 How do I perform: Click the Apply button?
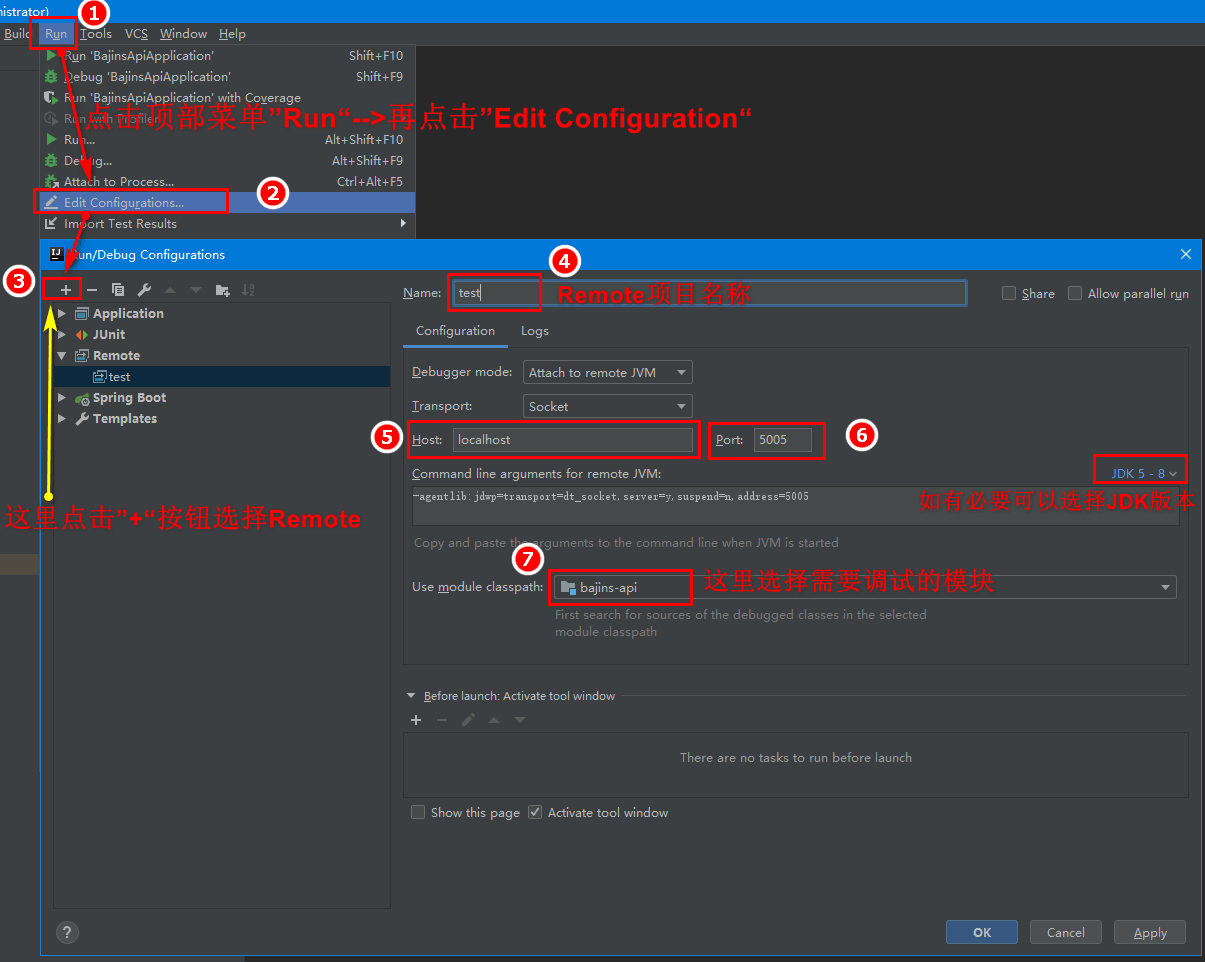[1150, 932]
